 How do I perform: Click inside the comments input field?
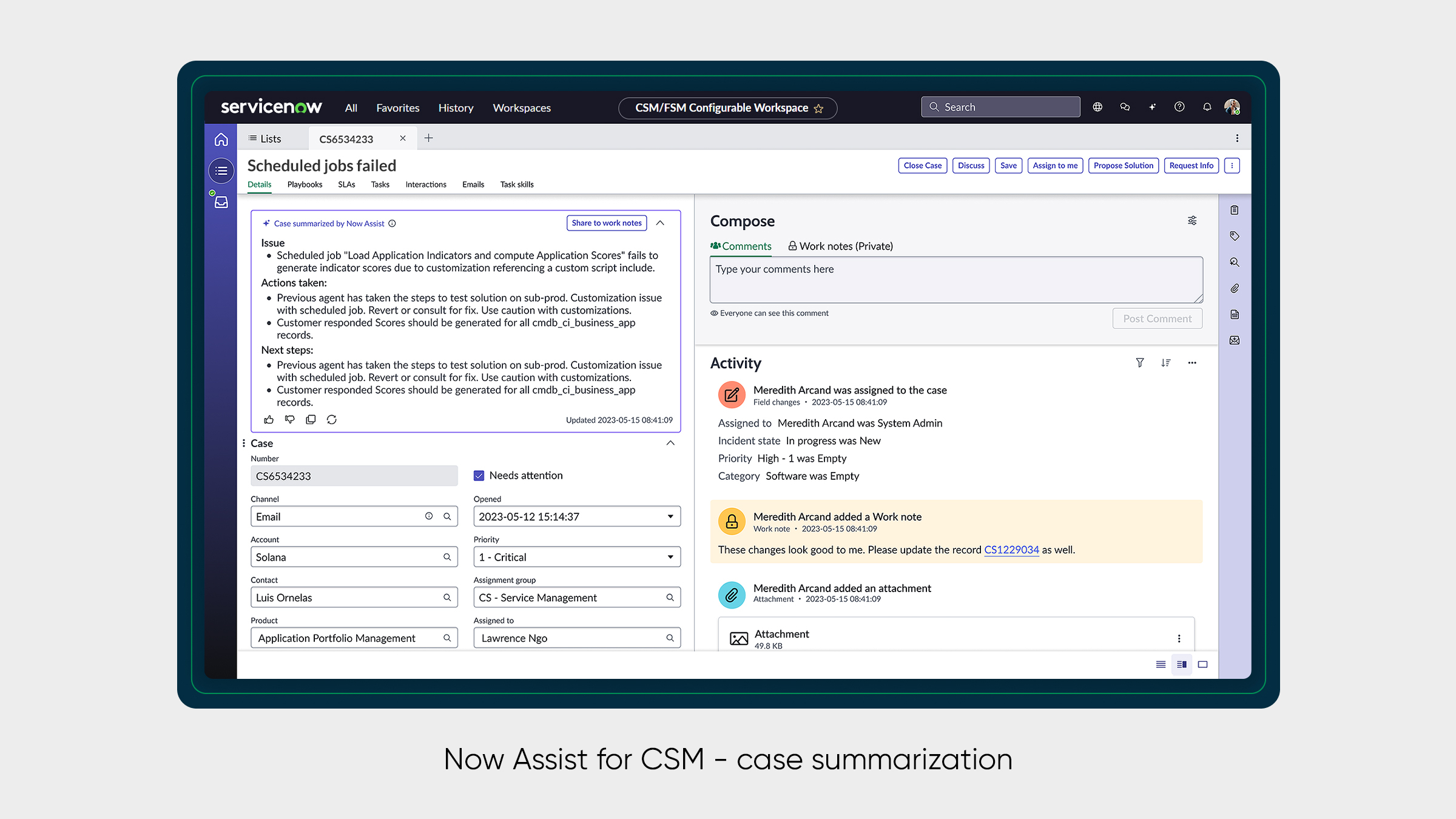click(x=956, y=280)
